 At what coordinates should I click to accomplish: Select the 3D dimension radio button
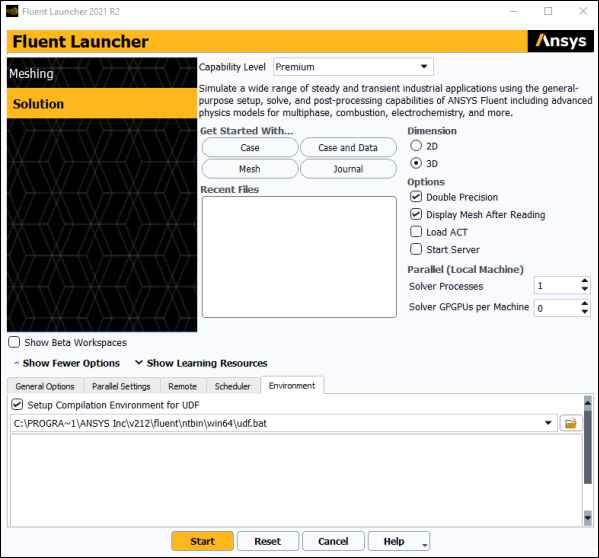pyautogui.click(x=416, y=163)
